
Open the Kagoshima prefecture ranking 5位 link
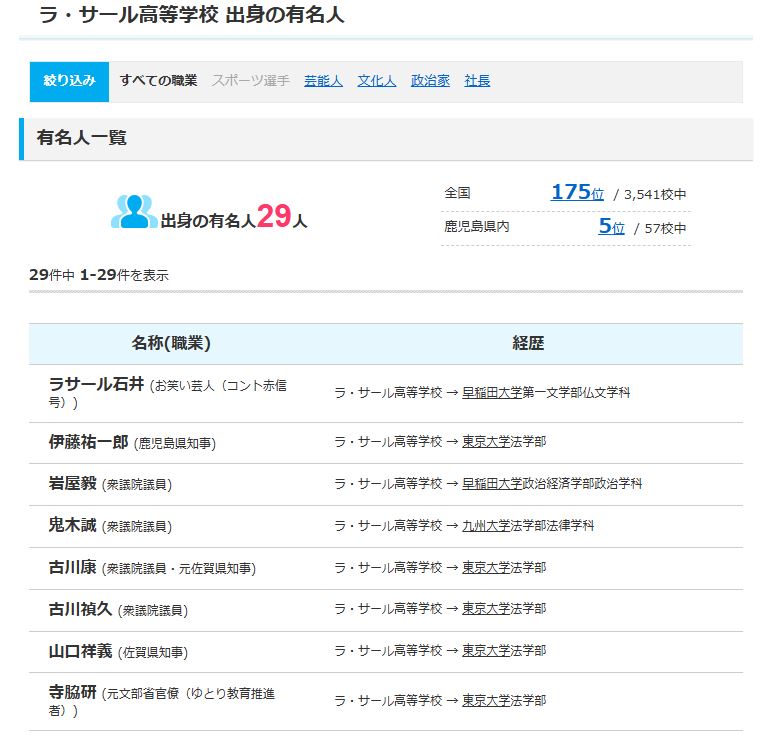611,227
